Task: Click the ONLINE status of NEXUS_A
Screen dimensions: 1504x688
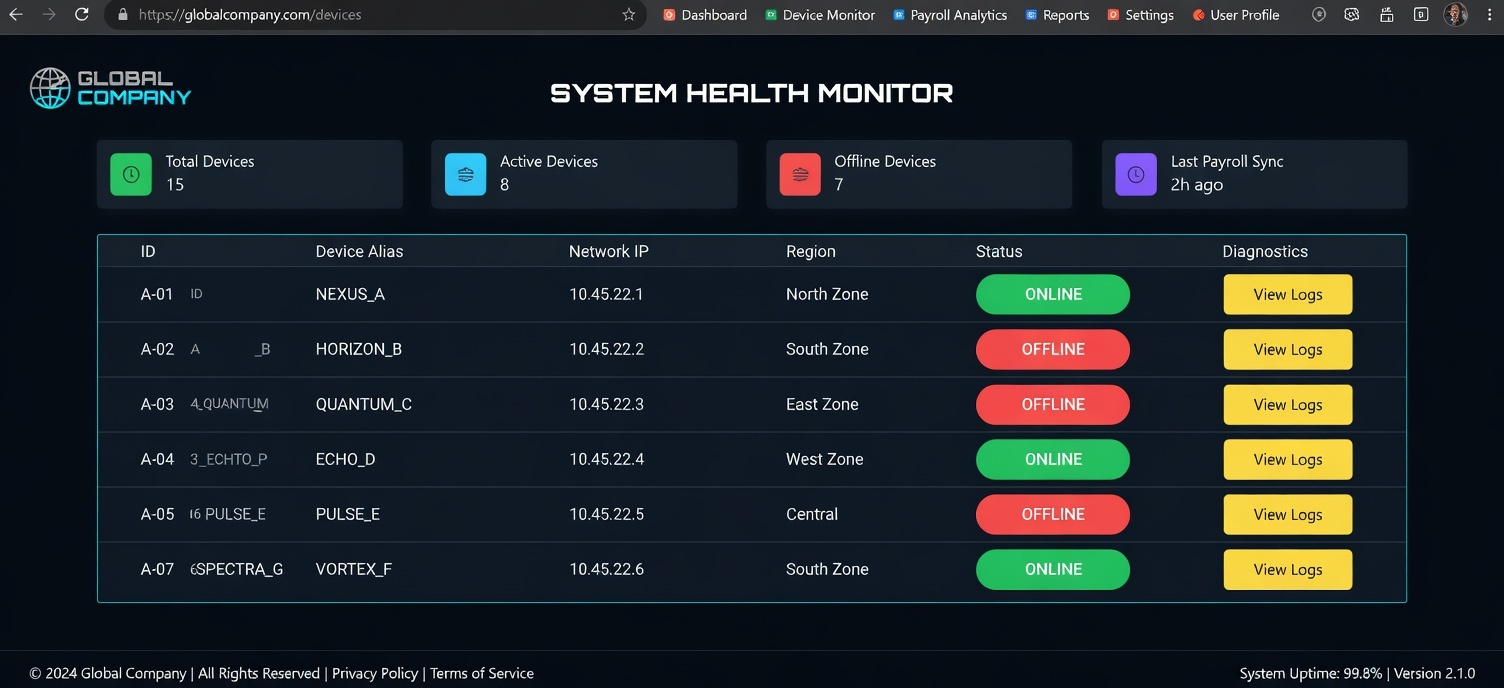Action: [1053, 294]
